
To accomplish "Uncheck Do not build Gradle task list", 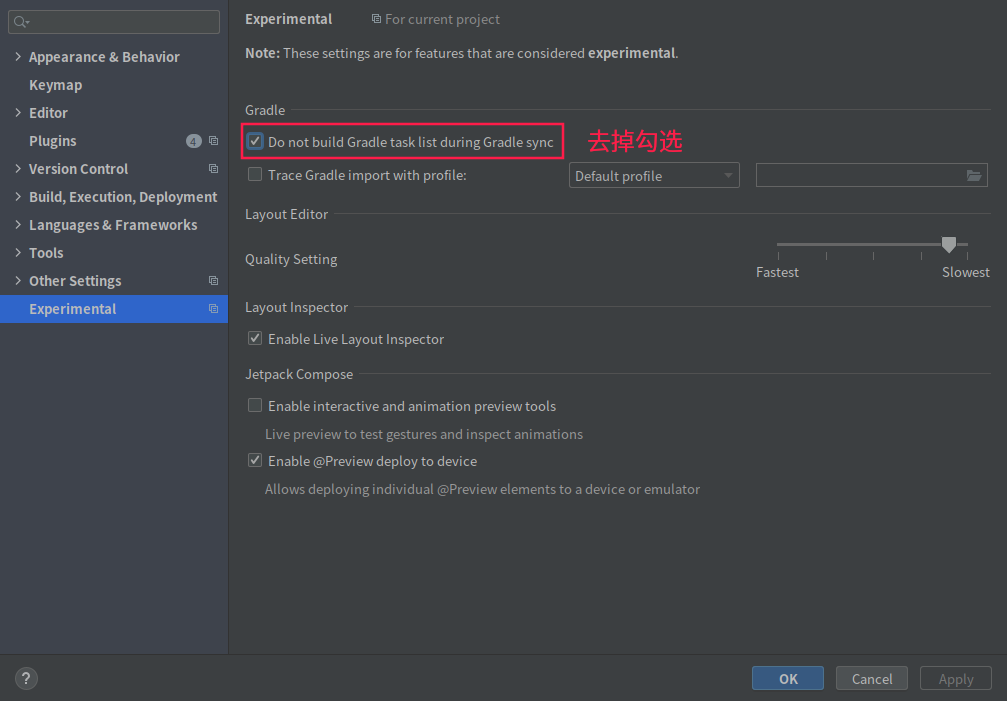I will (x=255, y=141).
